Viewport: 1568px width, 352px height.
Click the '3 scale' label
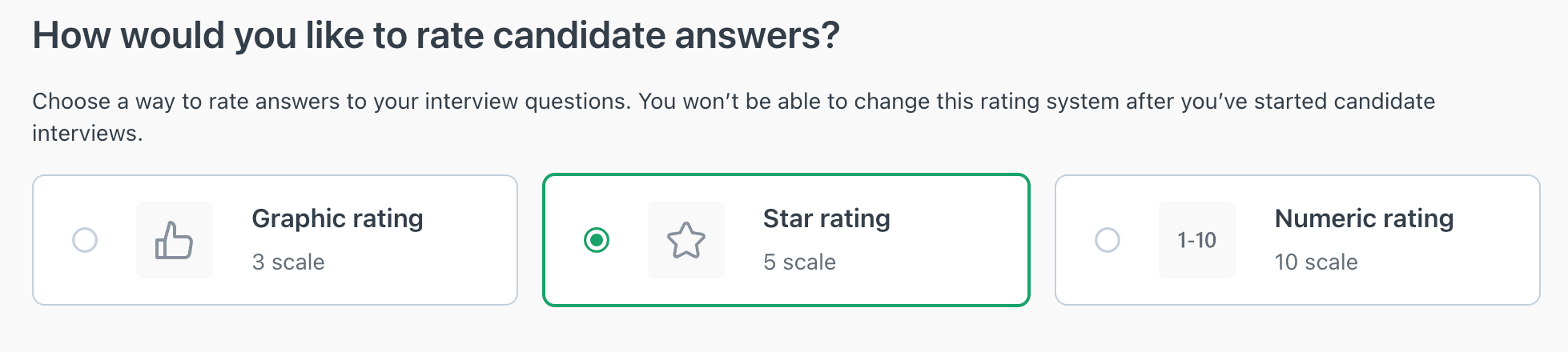coord(288,262)
